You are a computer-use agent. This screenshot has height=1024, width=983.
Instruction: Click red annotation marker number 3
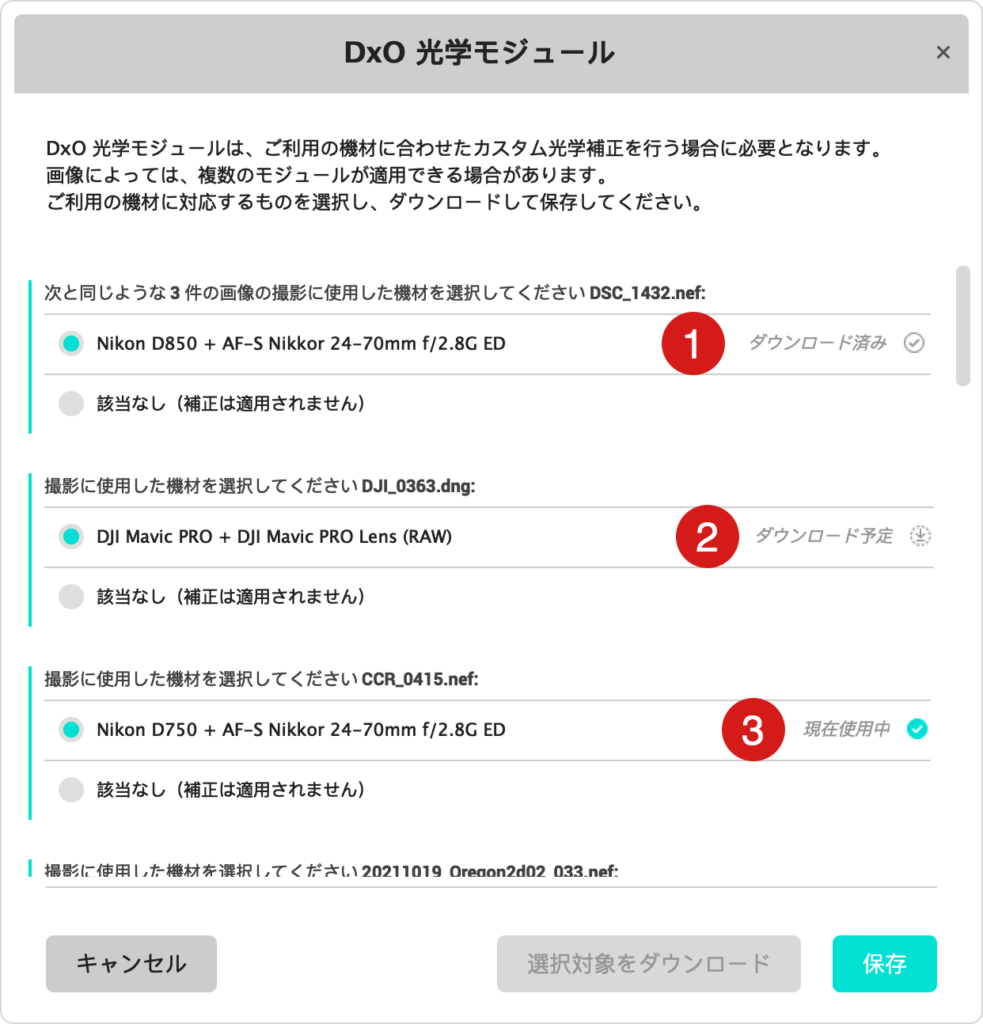(x=753, y=729)
